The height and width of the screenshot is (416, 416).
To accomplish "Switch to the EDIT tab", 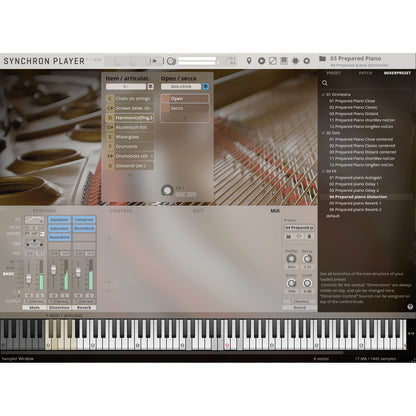I will (x=198, y=211).
